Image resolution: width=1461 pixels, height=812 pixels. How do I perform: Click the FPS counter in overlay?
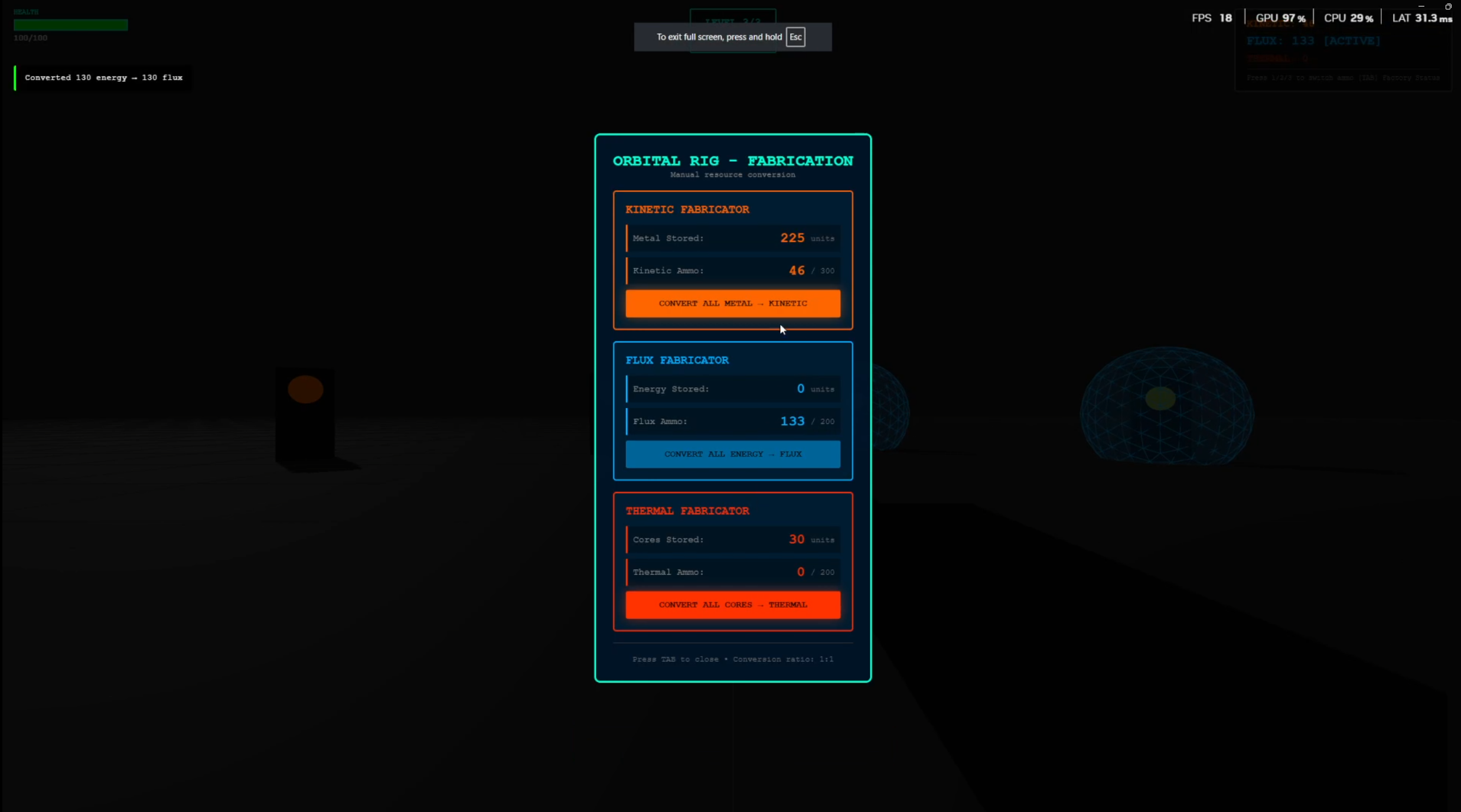coord(1211,18)
